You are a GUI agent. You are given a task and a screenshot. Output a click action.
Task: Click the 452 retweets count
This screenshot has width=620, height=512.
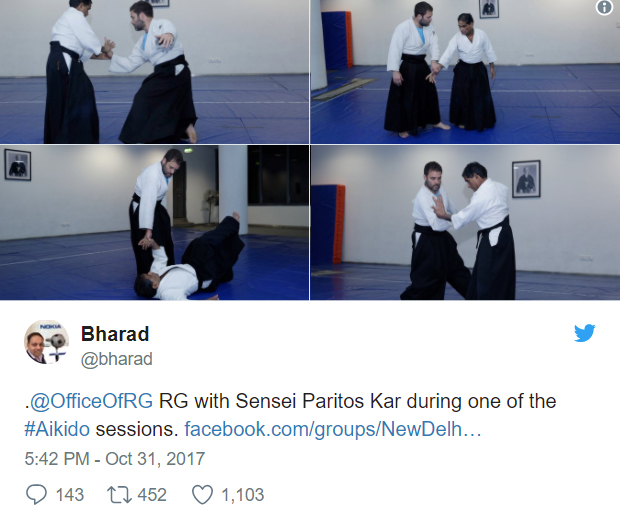coord(152,495)
